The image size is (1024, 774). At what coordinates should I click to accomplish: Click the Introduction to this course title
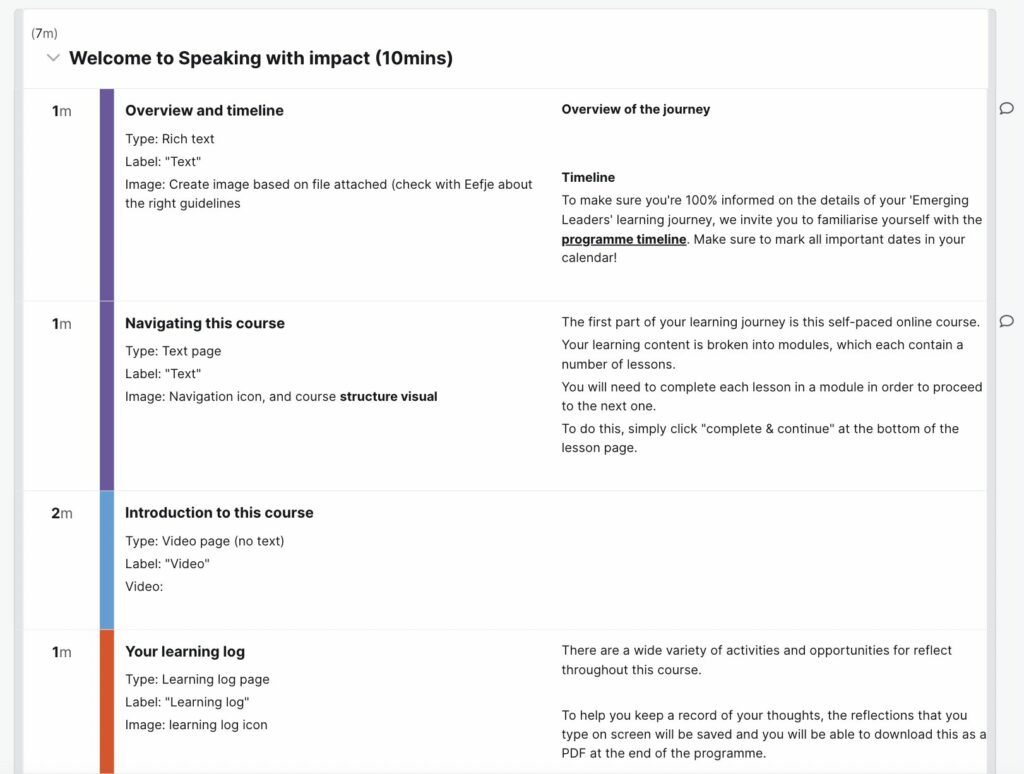click(219, 513)
